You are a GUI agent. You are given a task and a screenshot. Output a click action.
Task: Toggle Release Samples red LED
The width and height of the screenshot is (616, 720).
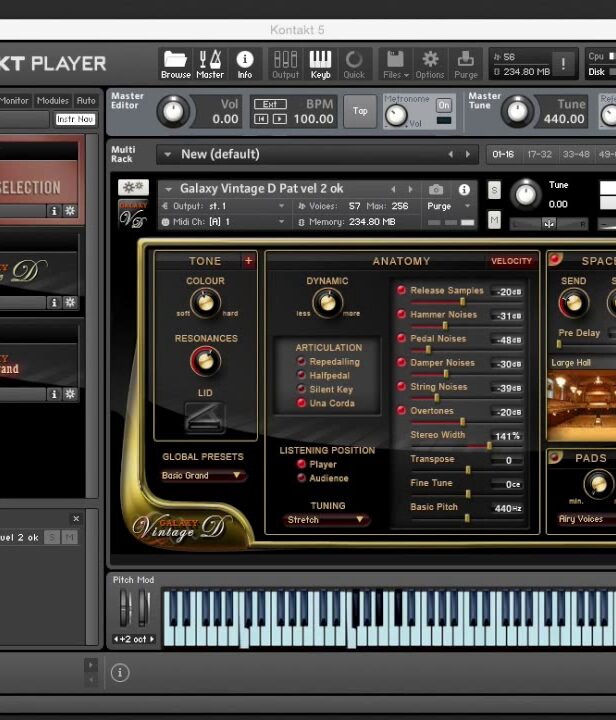401,290
